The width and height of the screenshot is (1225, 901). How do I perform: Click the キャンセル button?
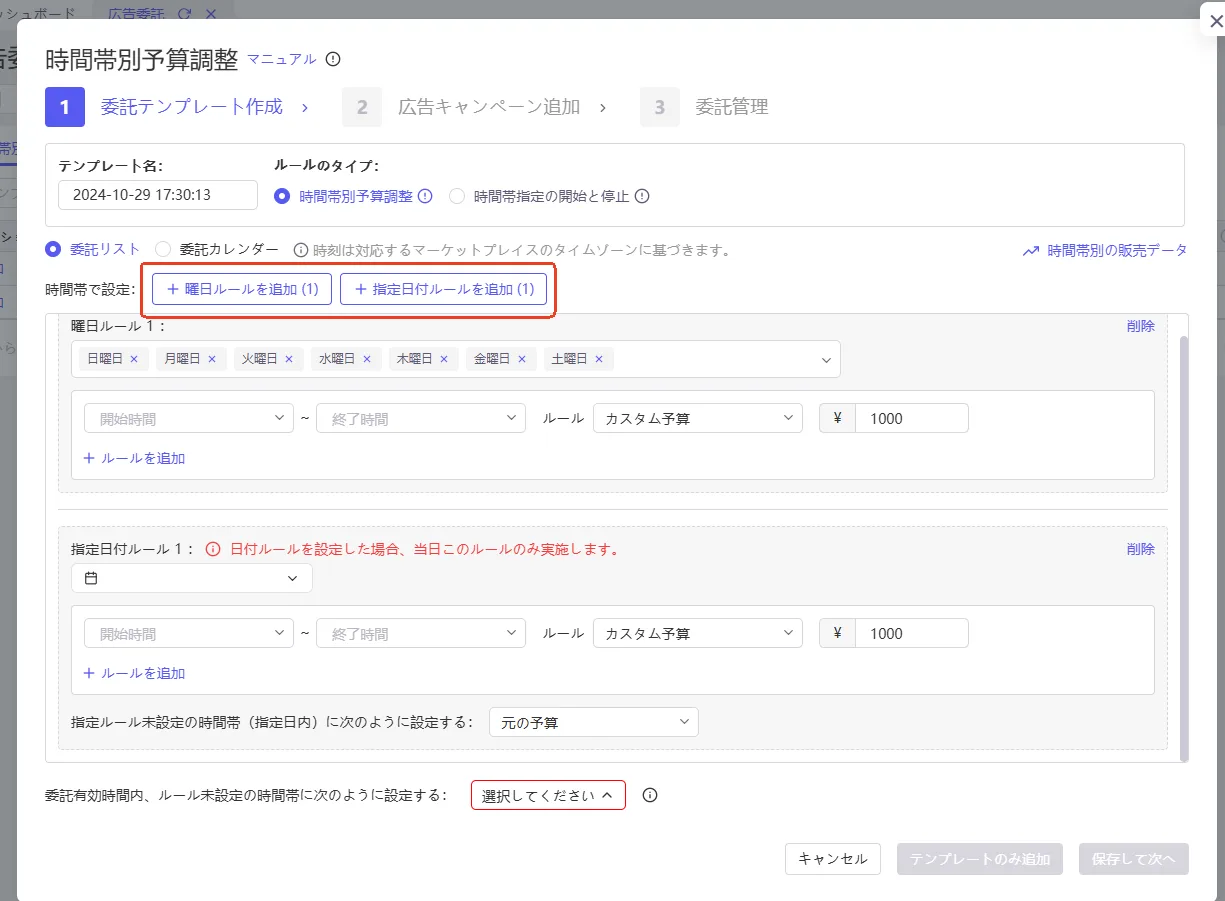[833, 859]
